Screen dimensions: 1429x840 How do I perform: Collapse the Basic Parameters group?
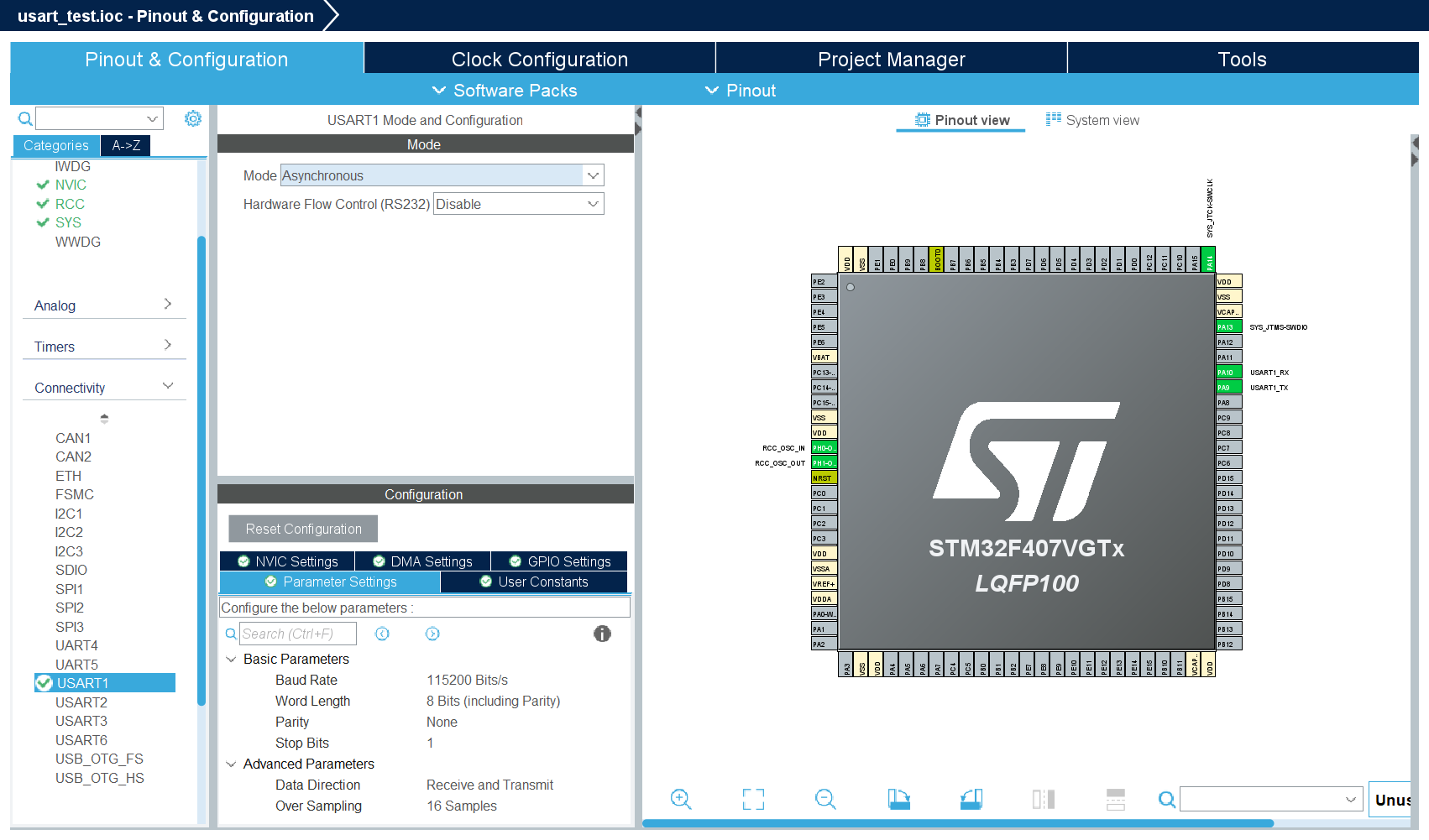pos(231,660)
